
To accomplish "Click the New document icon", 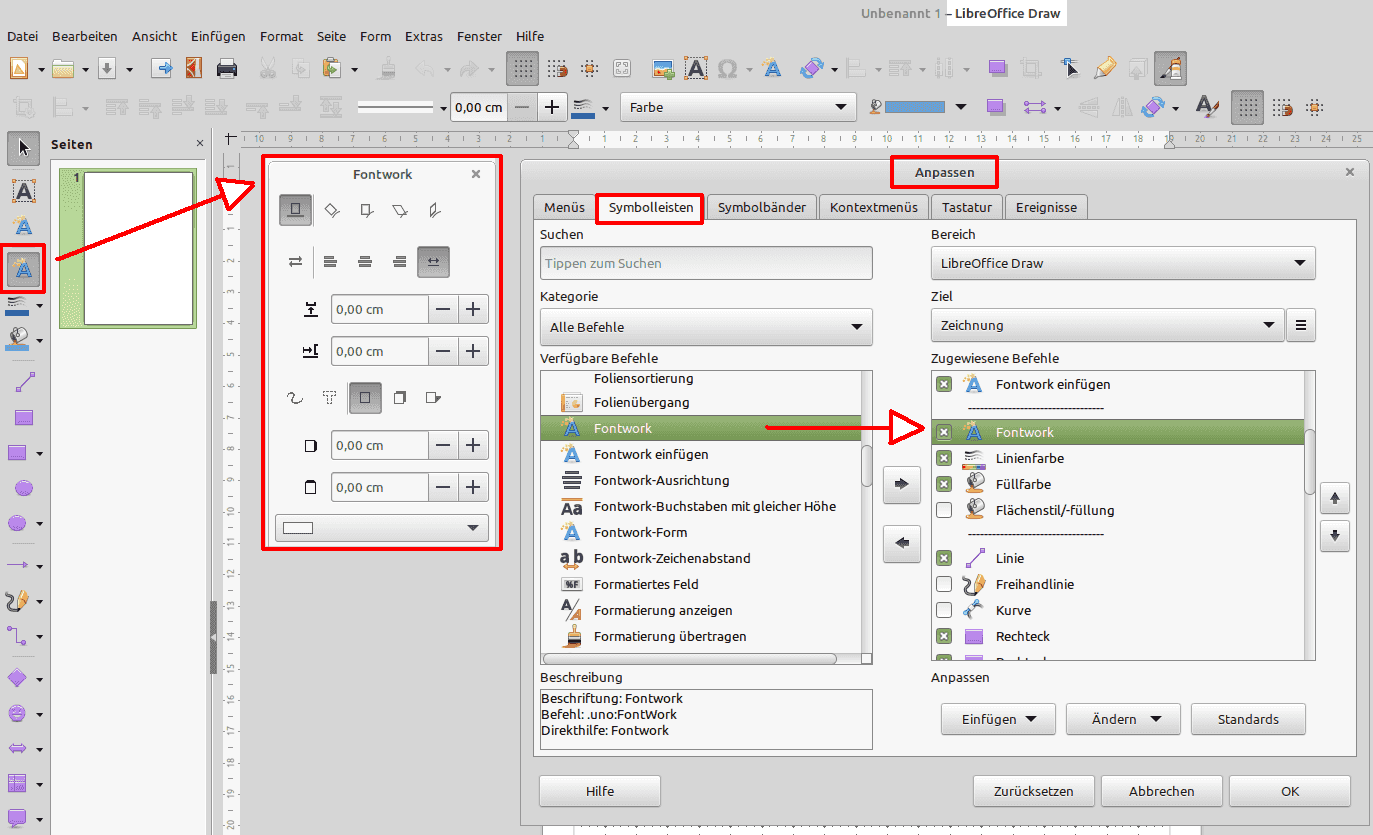I will (x=18, y=68).
